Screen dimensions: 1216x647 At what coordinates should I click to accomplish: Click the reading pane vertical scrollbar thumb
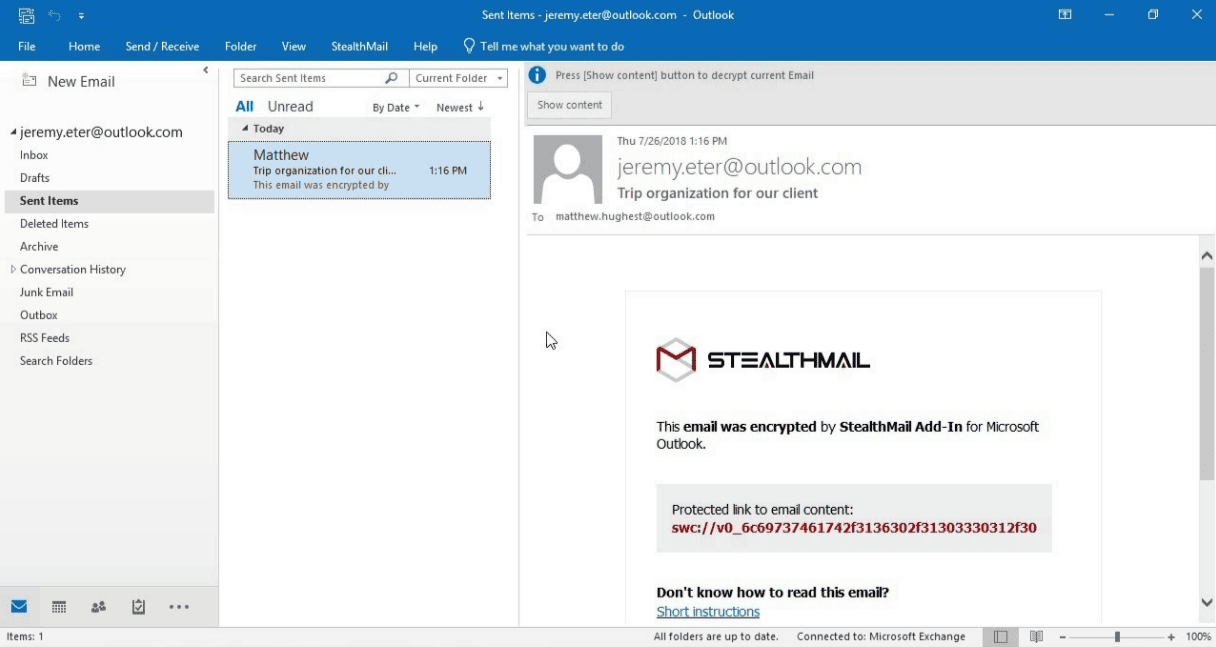pos(1206,374)
